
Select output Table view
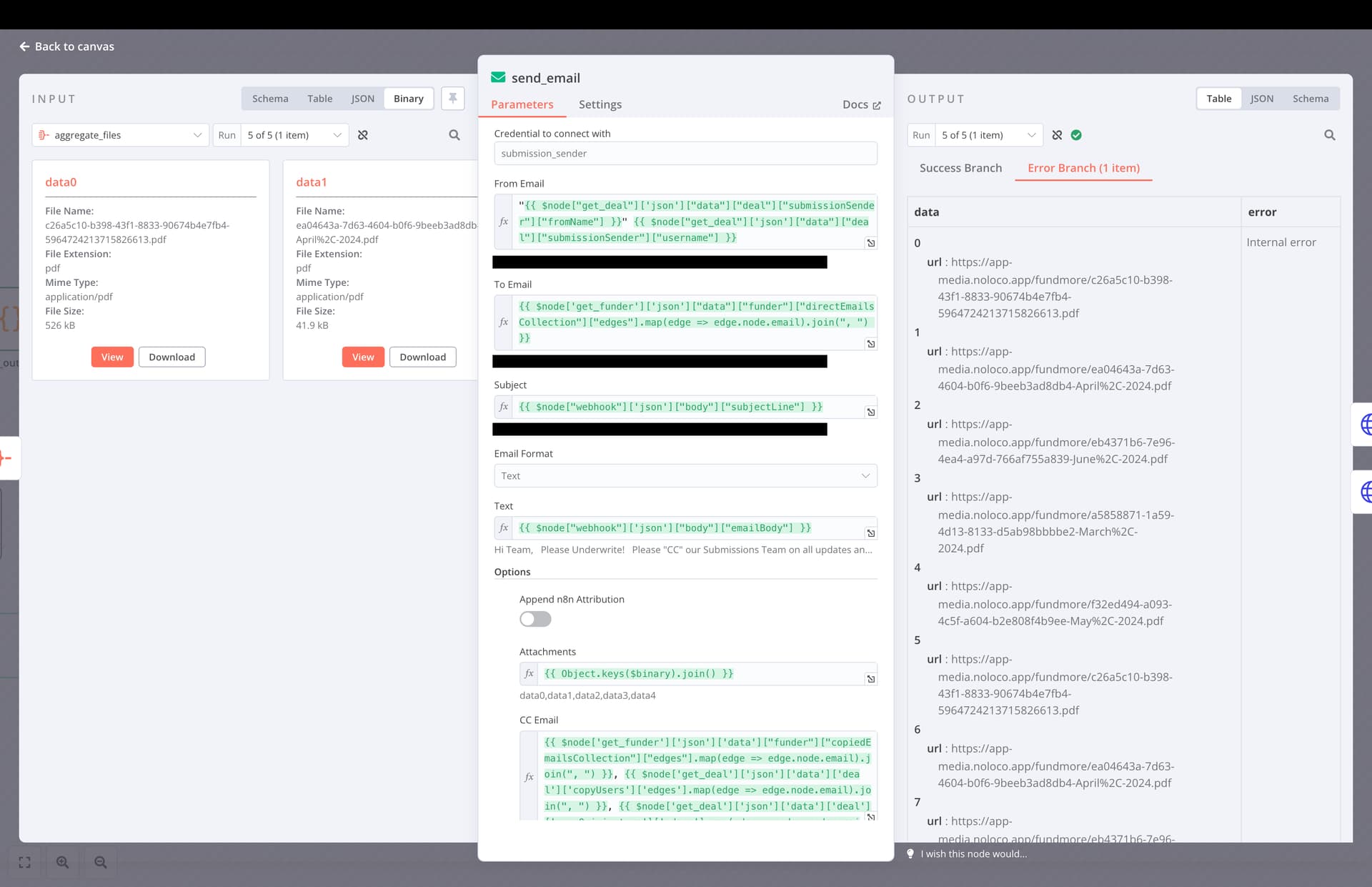click(x=1219, y=99)
